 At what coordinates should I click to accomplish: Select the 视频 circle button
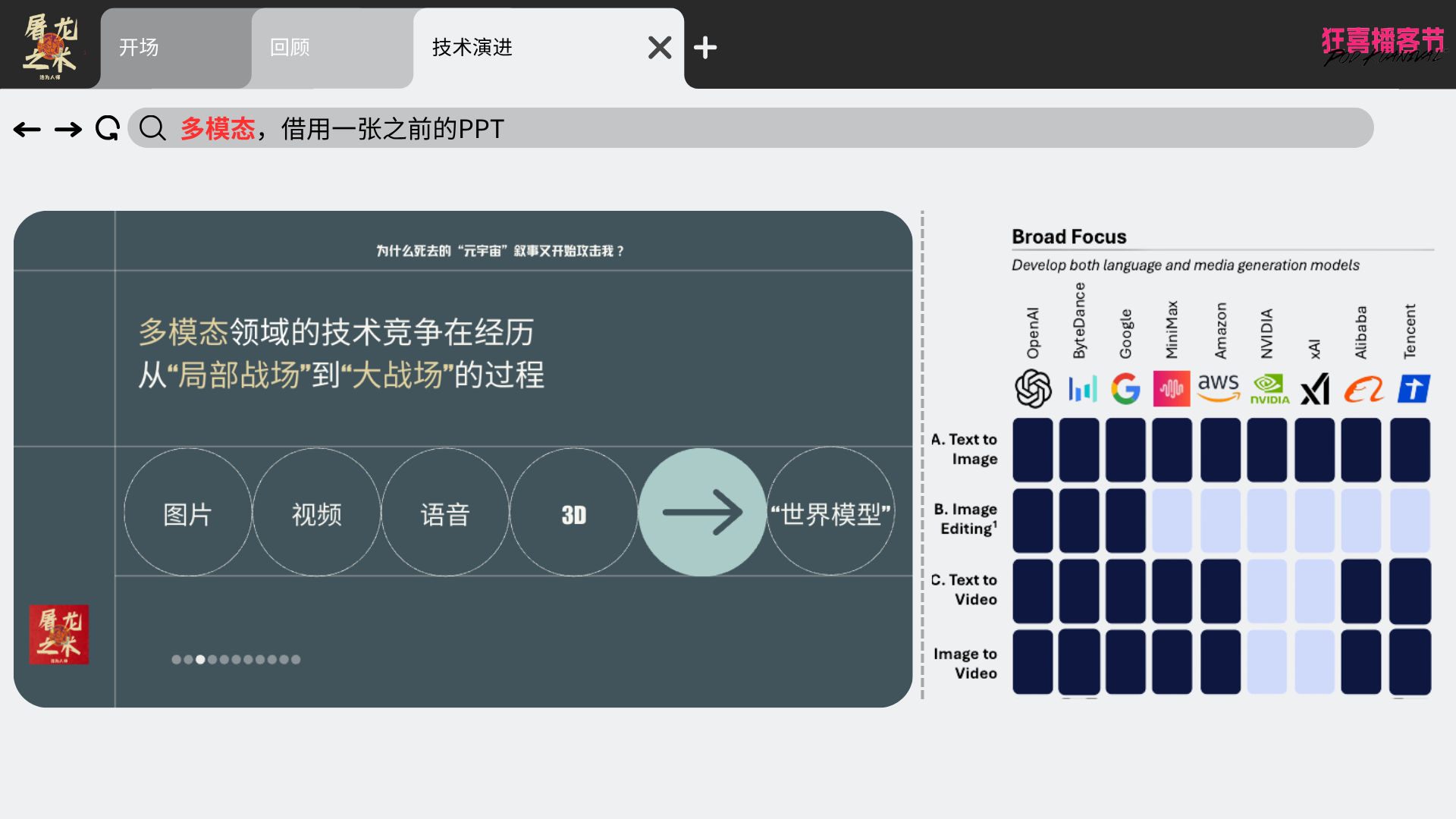point(317,513)
